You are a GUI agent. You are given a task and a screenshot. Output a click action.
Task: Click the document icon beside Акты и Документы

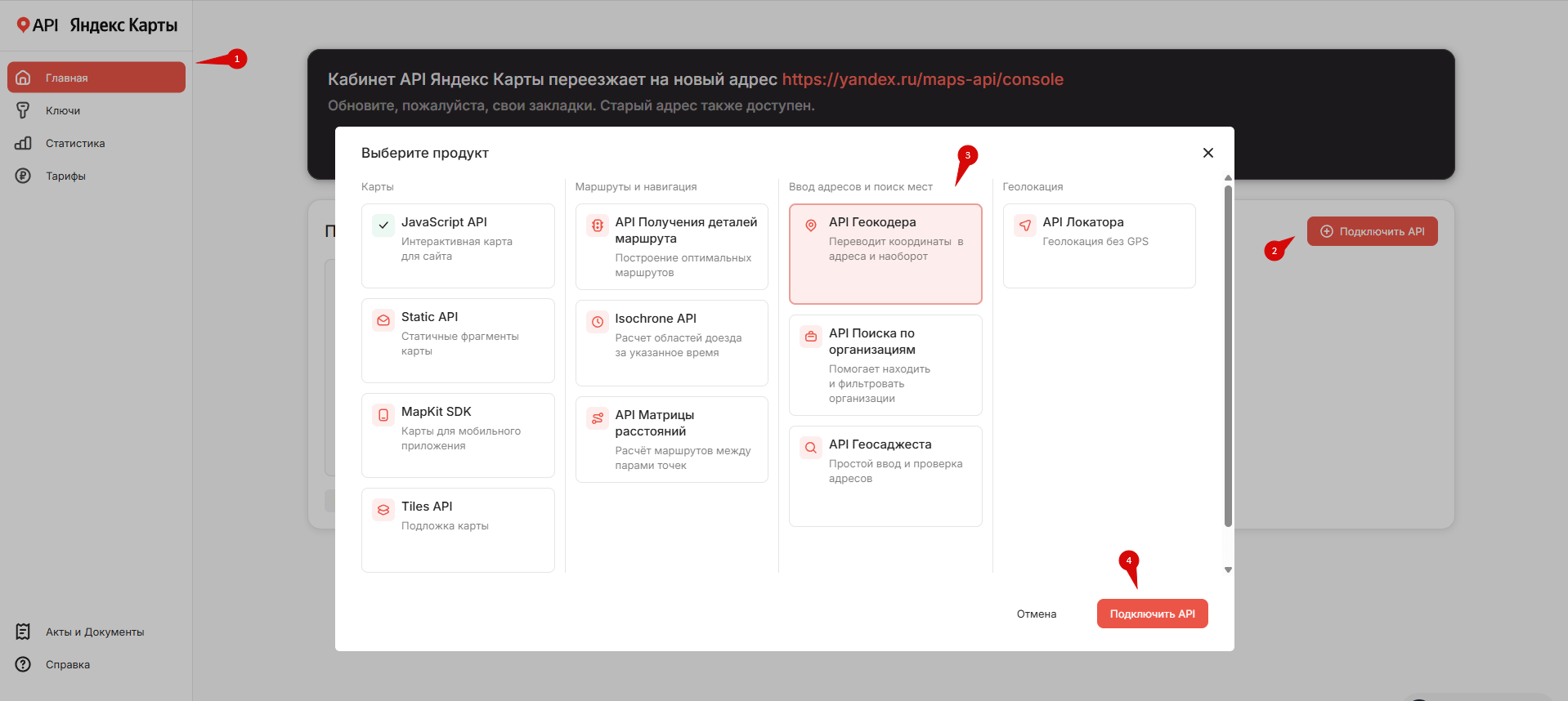click(23, 632)
